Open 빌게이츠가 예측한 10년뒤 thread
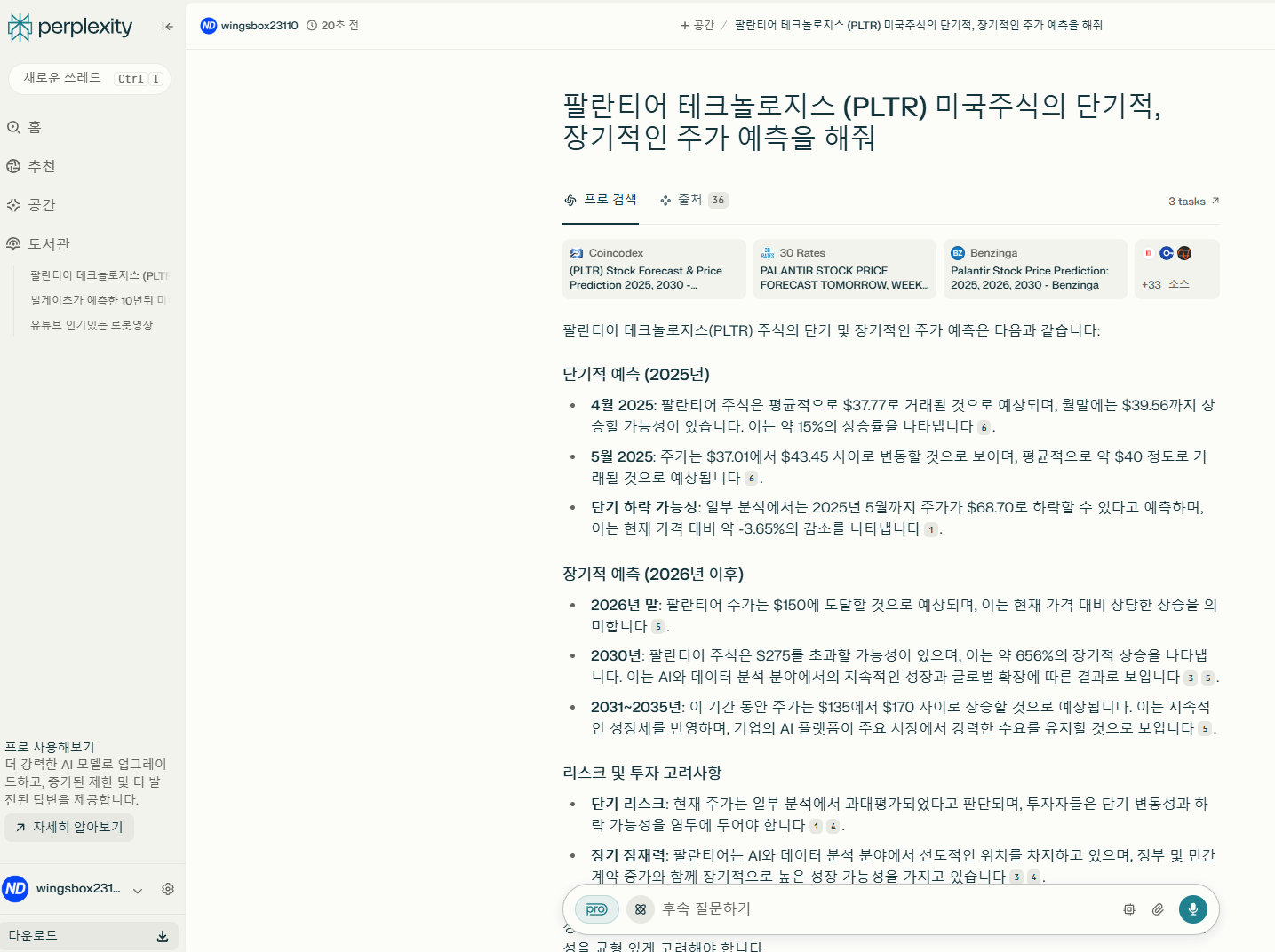Image resolution: width=1275 pixels, height=952 pixels. (99, 301)
